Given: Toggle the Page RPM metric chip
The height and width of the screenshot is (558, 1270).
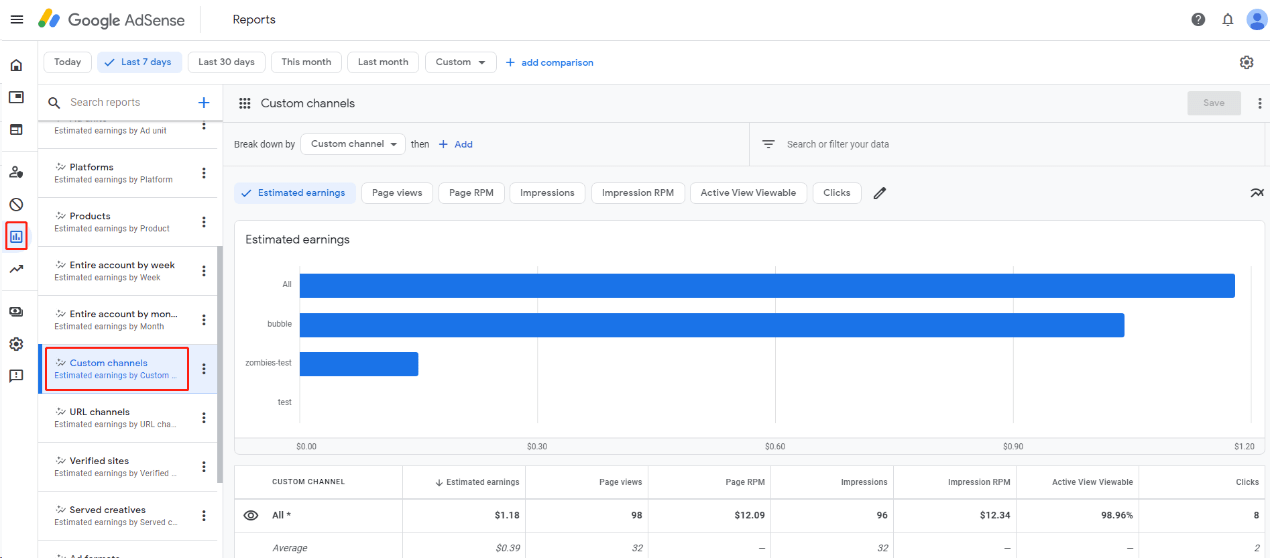Looking at the screenshot, I should [471, 193].
